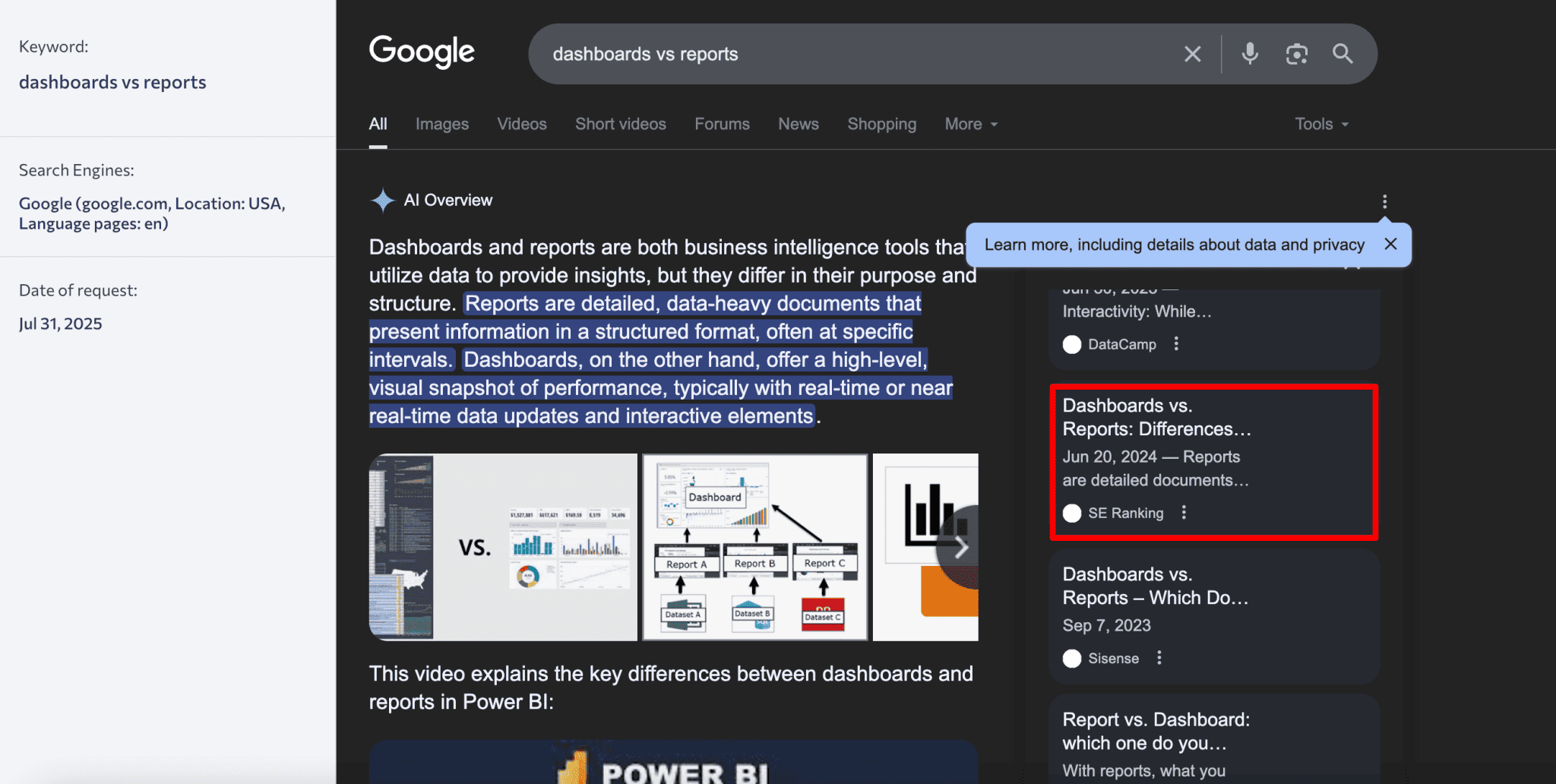The width and height of the screenshot is (1556, 784).
Task: Close the data and privacy tooltip
Action: tap(1390, 244)
